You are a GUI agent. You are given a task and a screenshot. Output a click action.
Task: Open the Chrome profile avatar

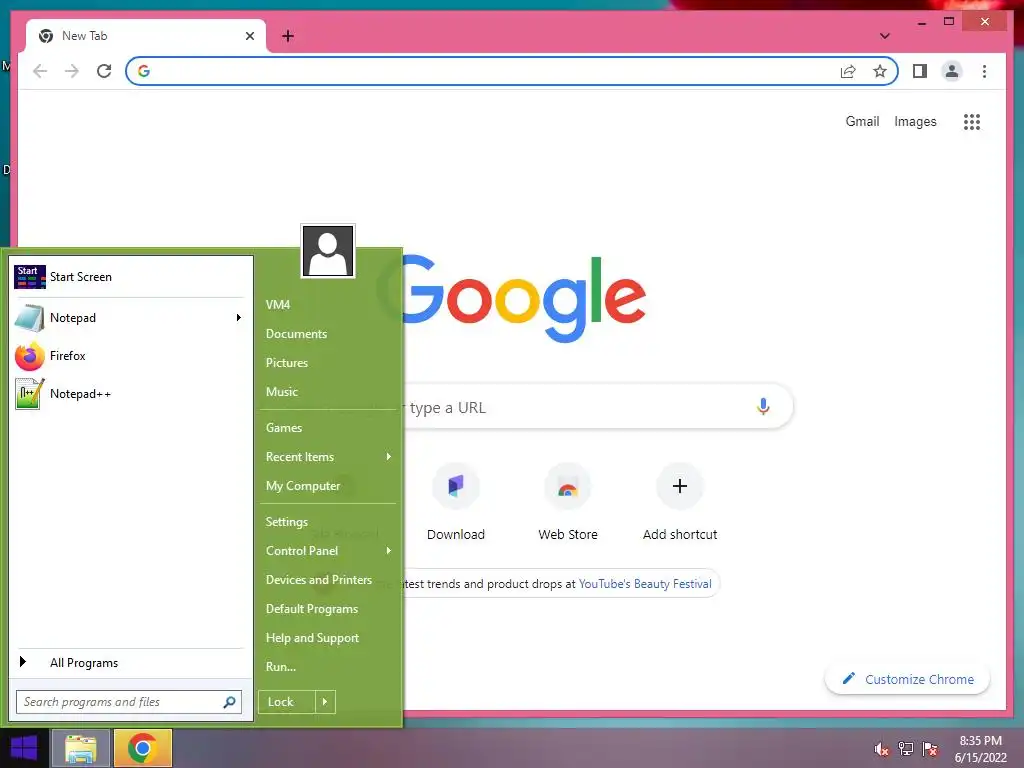[952, 71]
